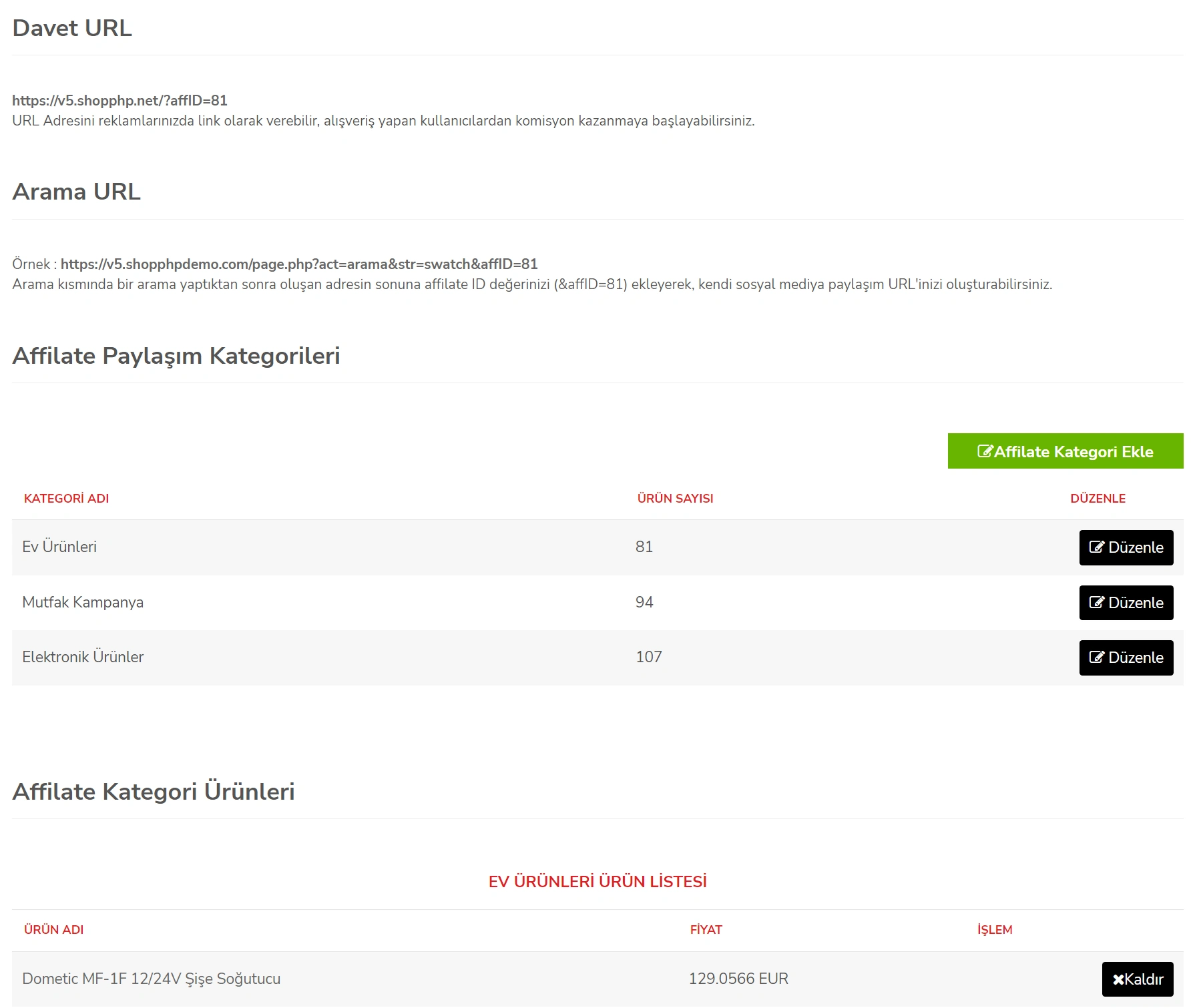Select the Elektronik Ürünler category name
Viewport: 1195px width, 1008px height.
pyautogui.click(x=83, y=657)
